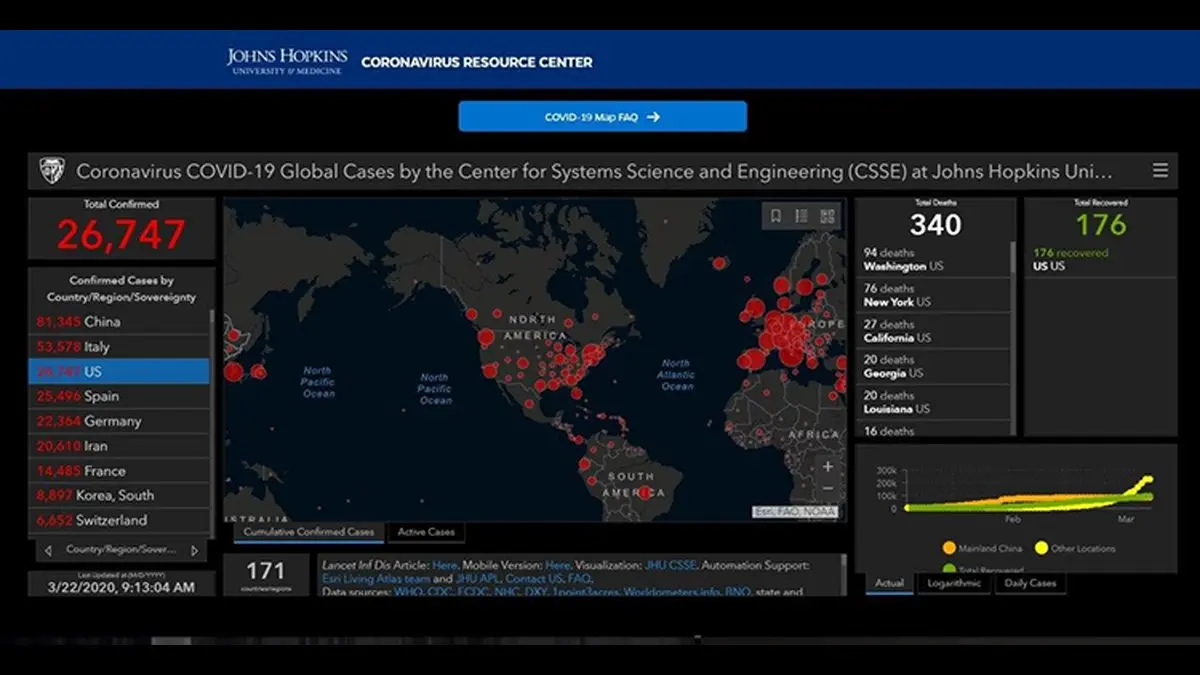Screen dimensions: 1200x675
Task: Click the Johns Hopkins University & Medicine logo
Action: tap(287, 61)
